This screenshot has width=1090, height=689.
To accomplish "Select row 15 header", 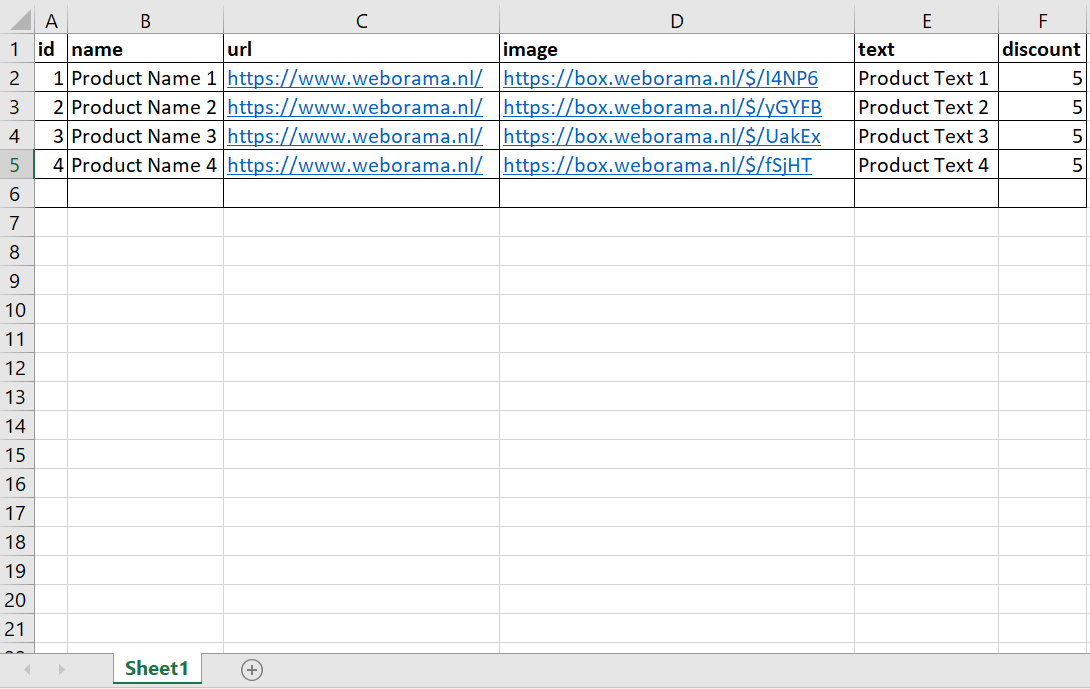I will click(x=15, y=455).
